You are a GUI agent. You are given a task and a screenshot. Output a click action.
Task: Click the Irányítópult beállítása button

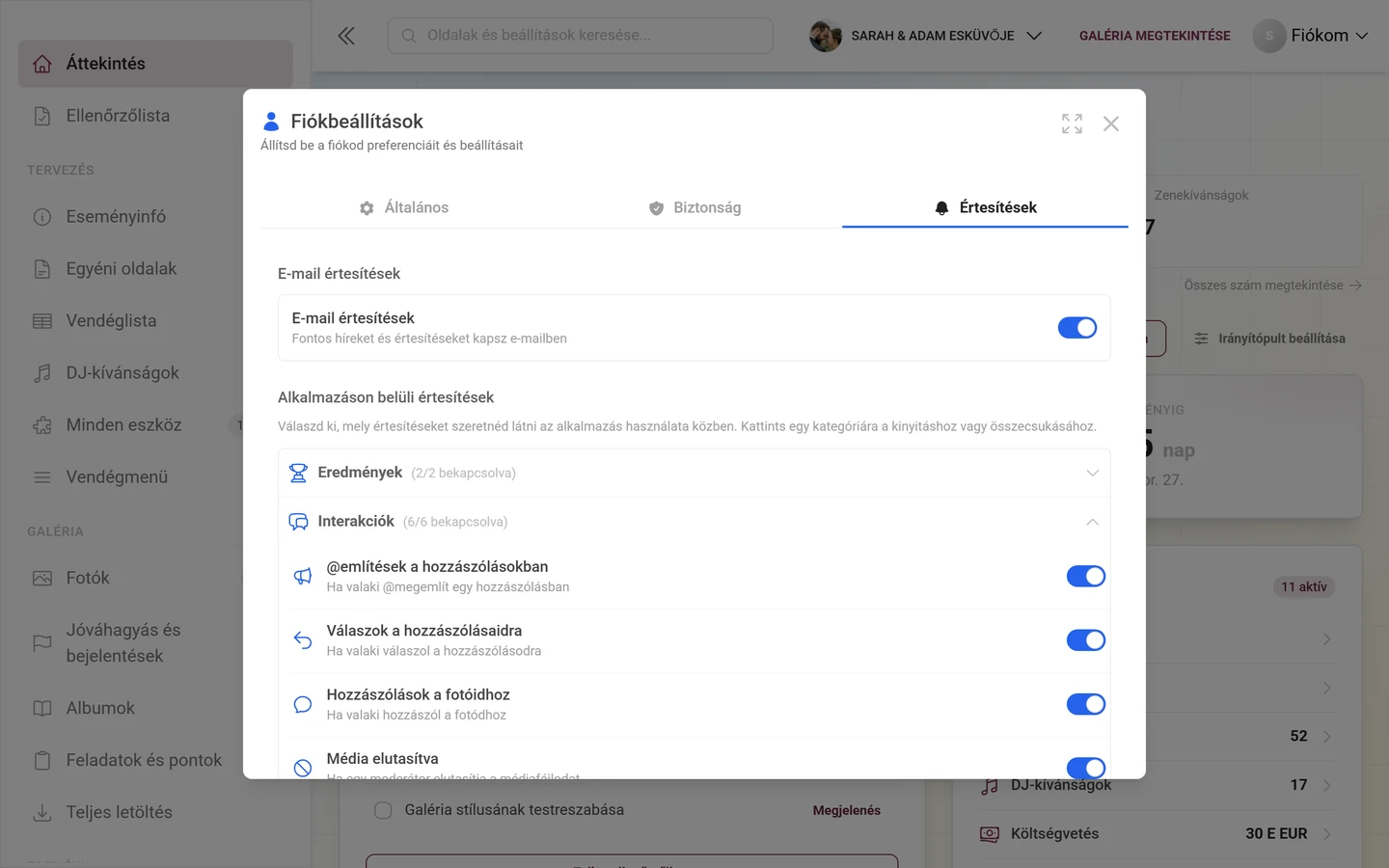point(1270,339)
